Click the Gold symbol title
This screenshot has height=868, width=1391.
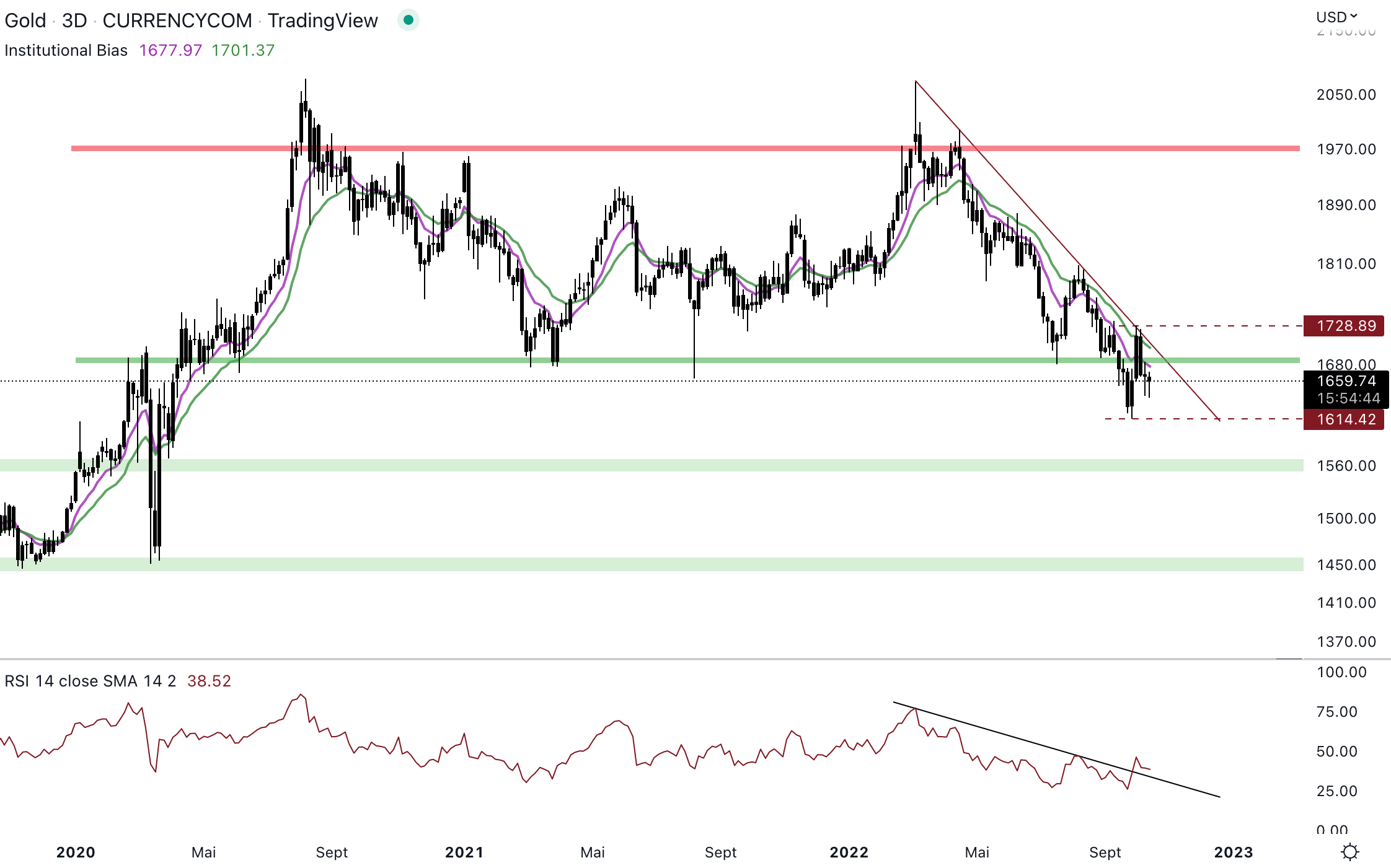point(25,20)
